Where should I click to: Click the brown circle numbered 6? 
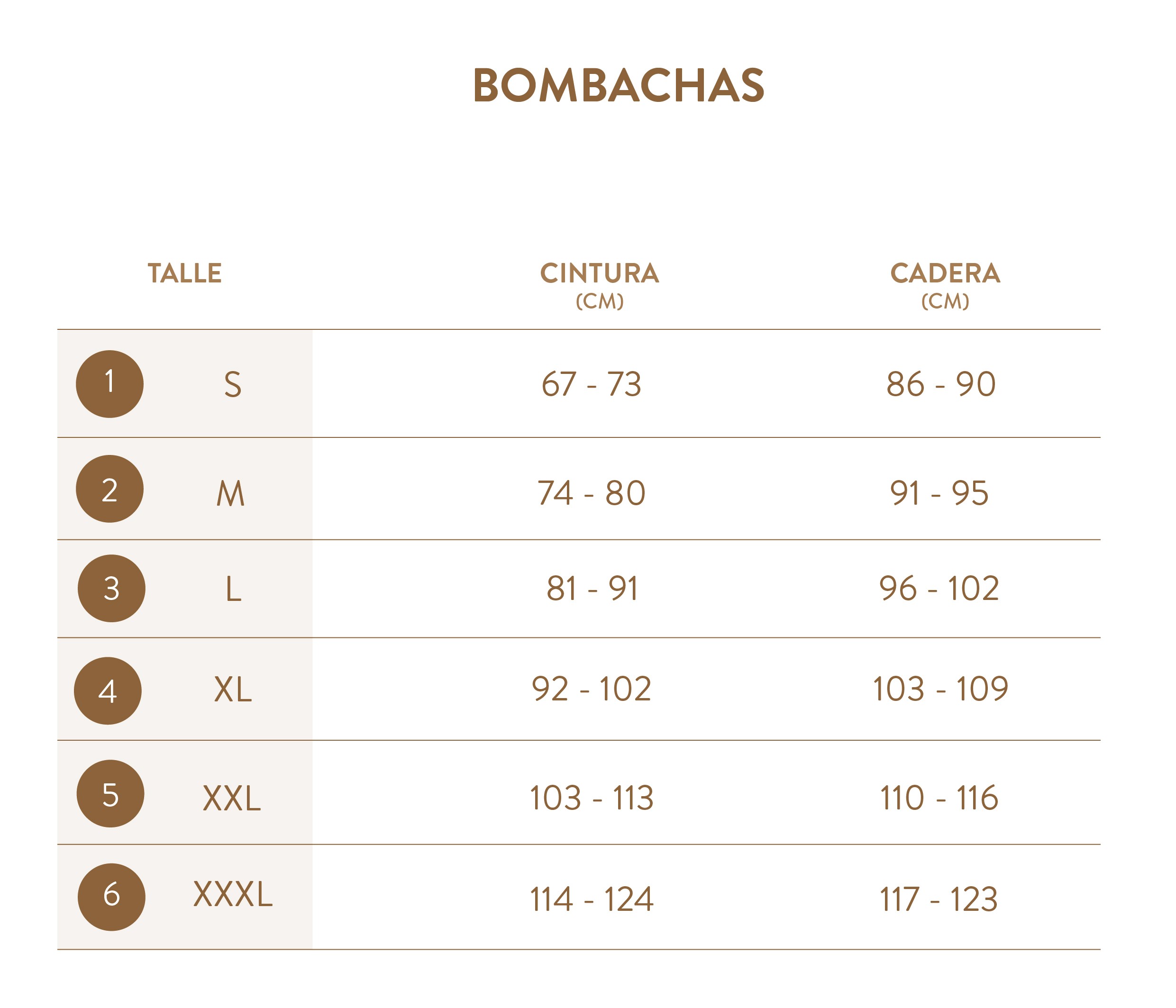111,897
